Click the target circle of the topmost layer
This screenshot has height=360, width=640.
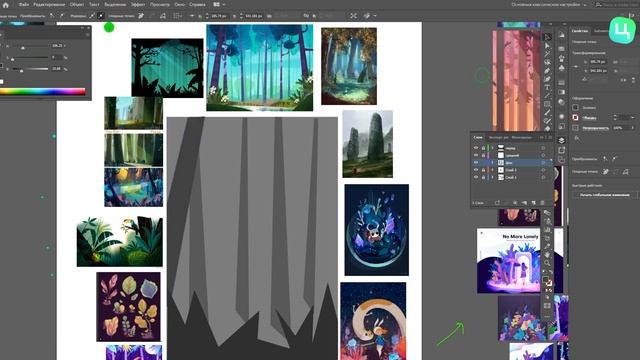coord(543,148)
